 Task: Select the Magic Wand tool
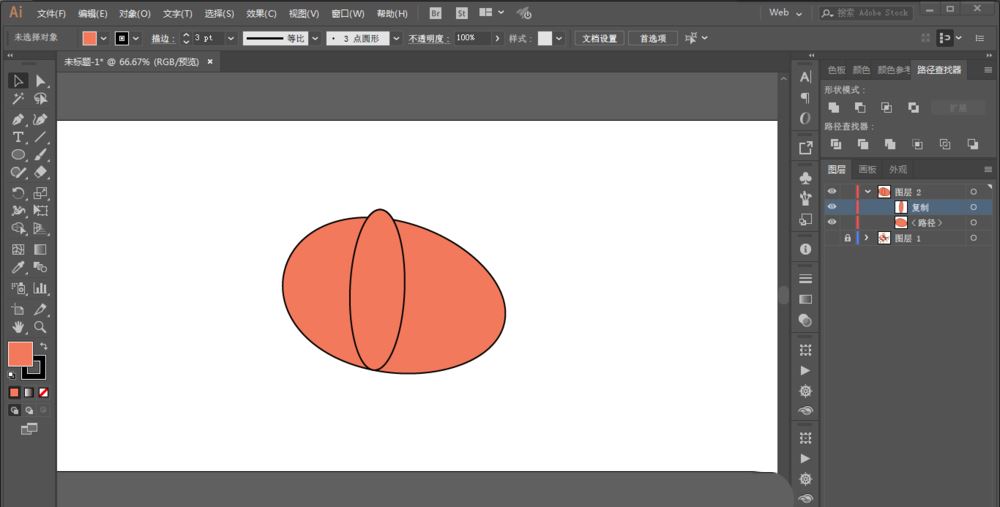[x=18, y=99]
